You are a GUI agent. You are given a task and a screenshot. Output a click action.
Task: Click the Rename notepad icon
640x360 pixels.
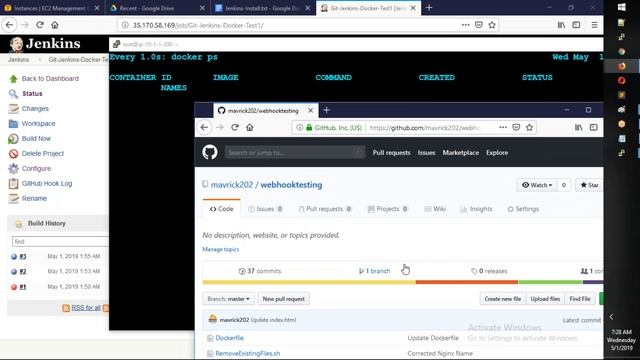[13, 198]
